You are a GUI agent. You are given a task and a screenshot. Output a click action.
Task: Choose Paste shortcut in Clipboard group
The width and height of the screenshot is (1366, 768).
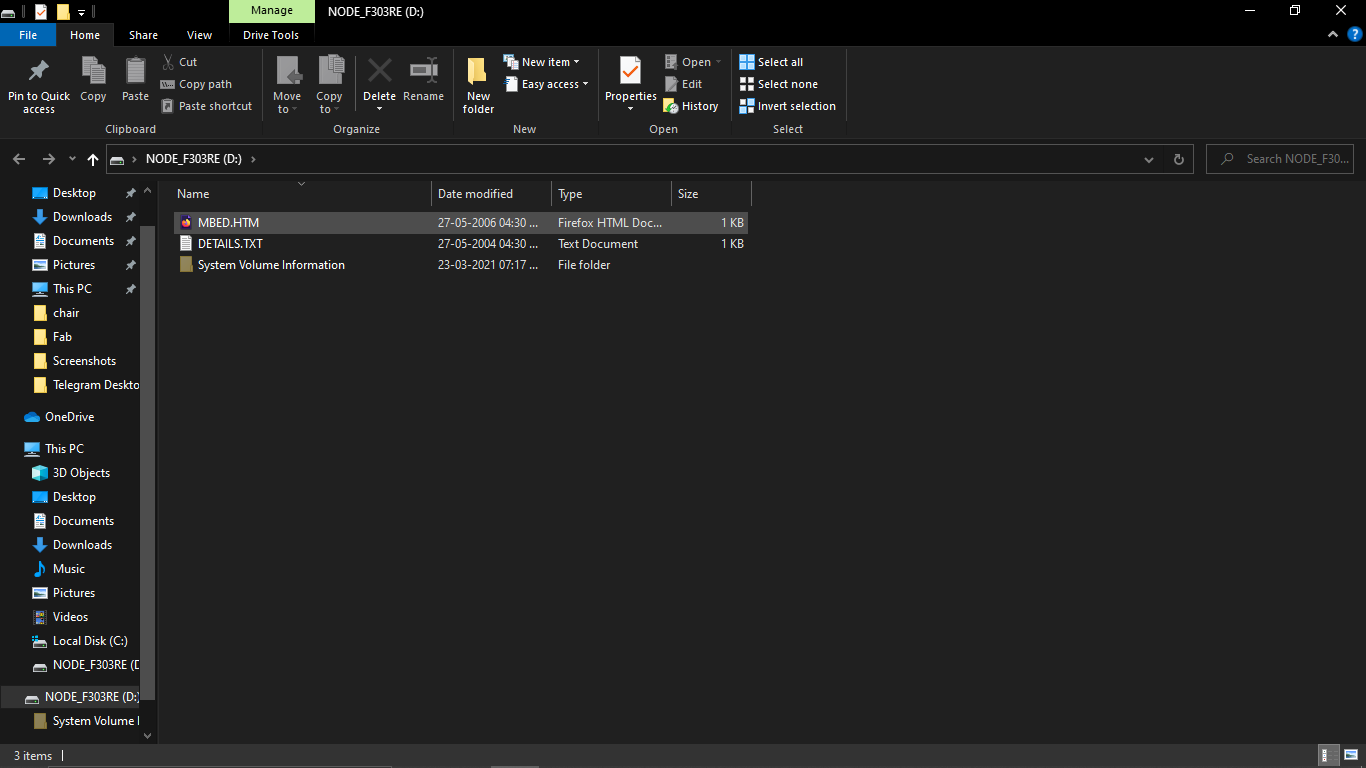207,106
